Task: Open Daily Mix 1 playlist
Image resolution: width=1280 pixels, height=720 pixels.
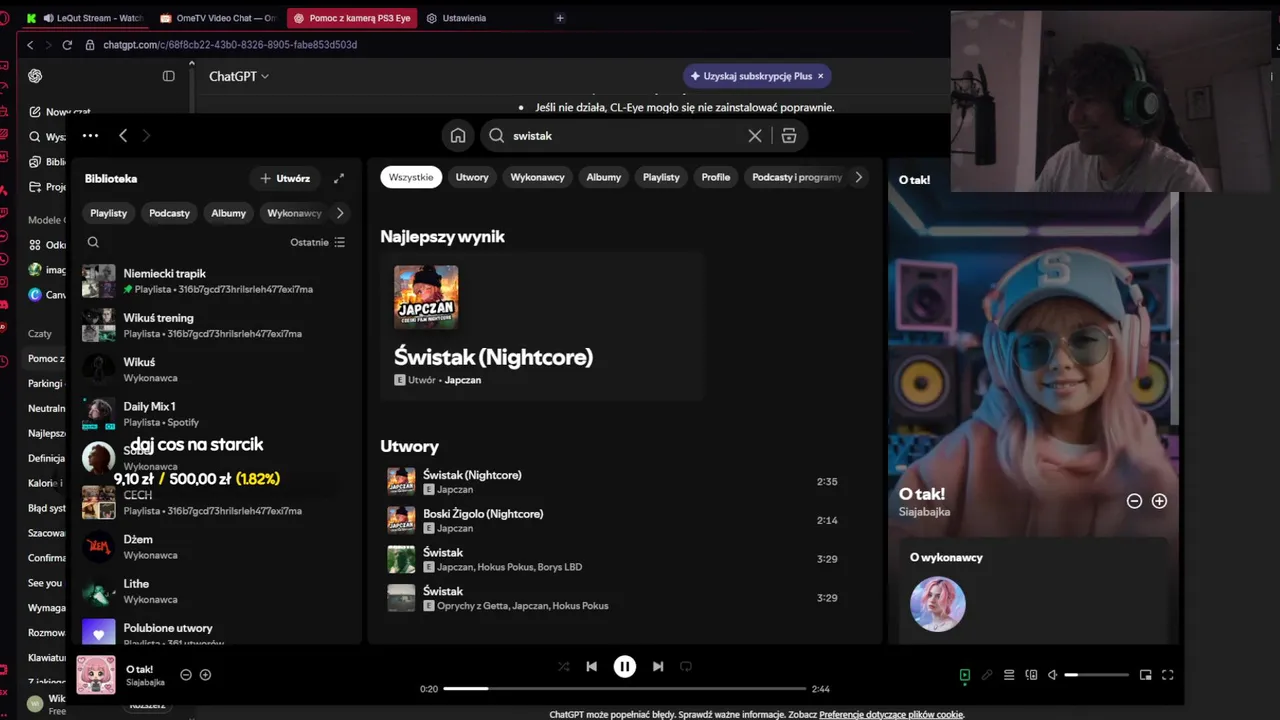Action: coord(213,414)
